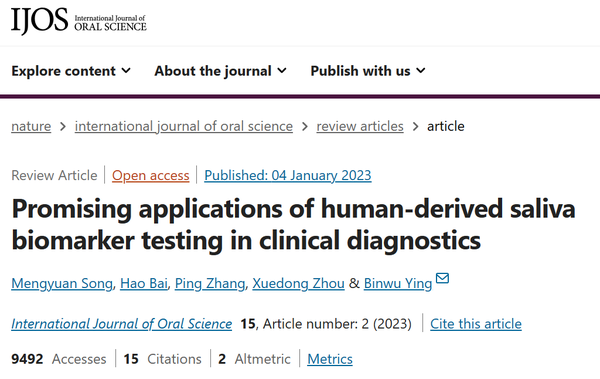The width and height of the screenshot is (600, 379).
Task: View author Ping Zhang details
Action: pos(210,284)
